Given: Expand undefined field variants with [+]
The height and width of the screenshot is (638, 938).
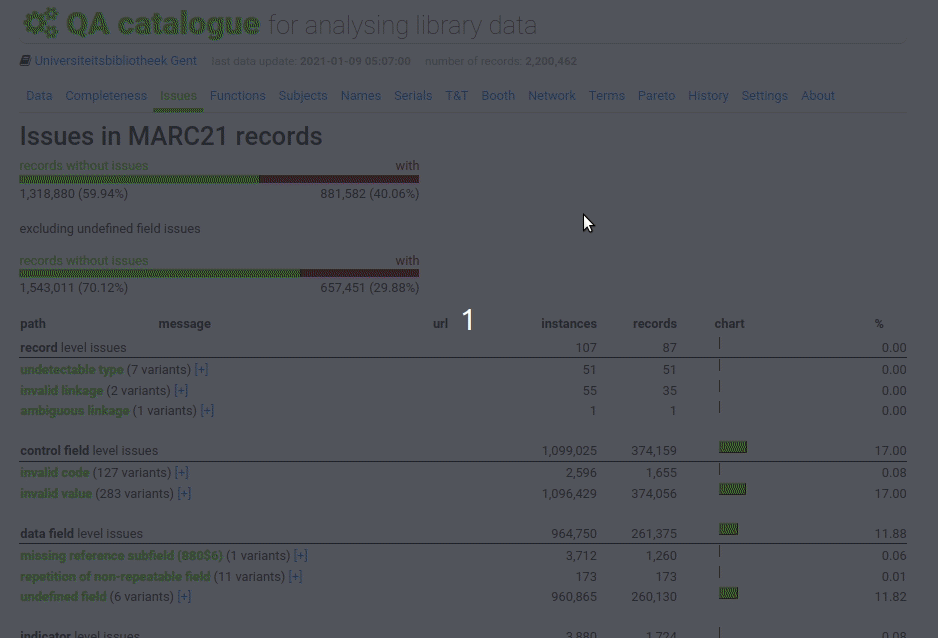Looking at the screenshot, I should tap(184, 597).
